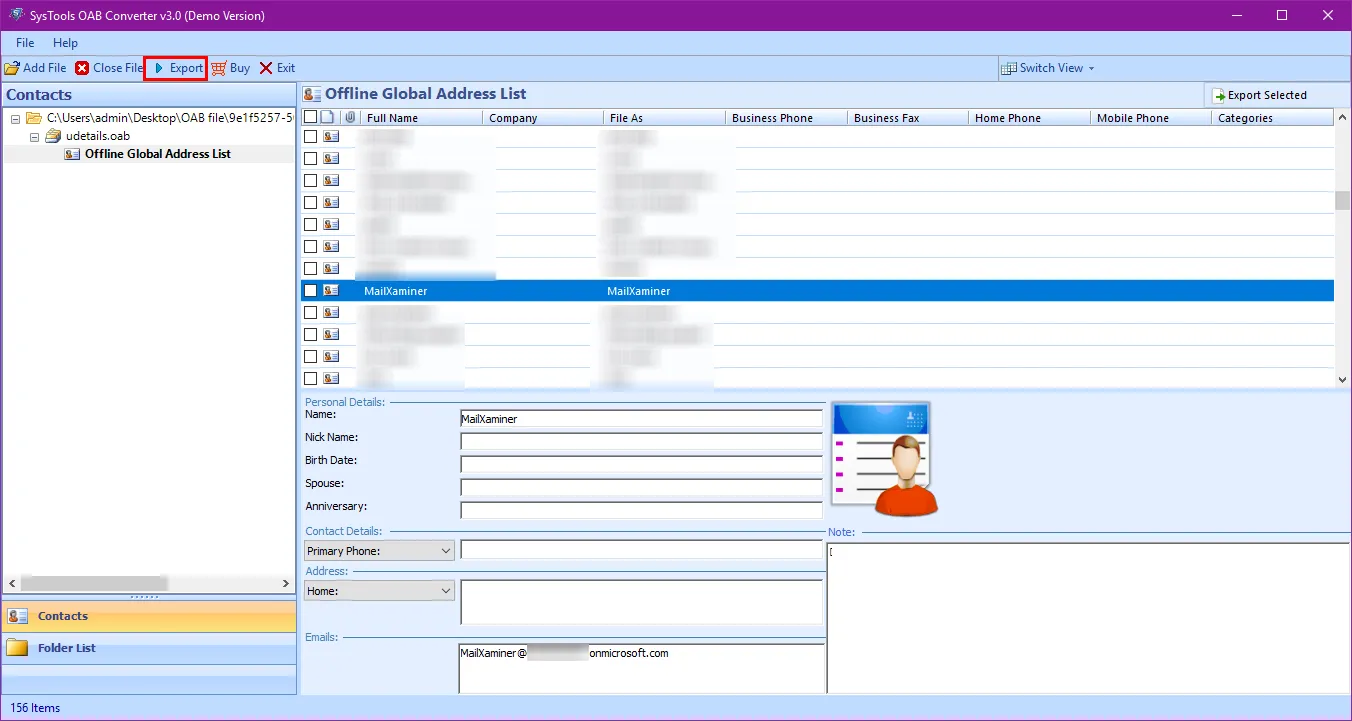Sort by the Company column header

tap(542, 118)
